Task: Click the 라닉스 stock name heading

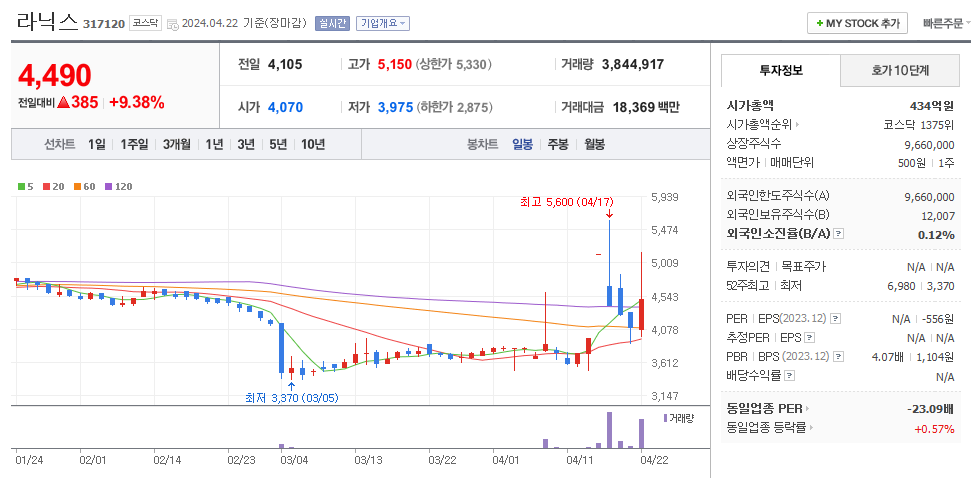Action: tap(47, 22)
